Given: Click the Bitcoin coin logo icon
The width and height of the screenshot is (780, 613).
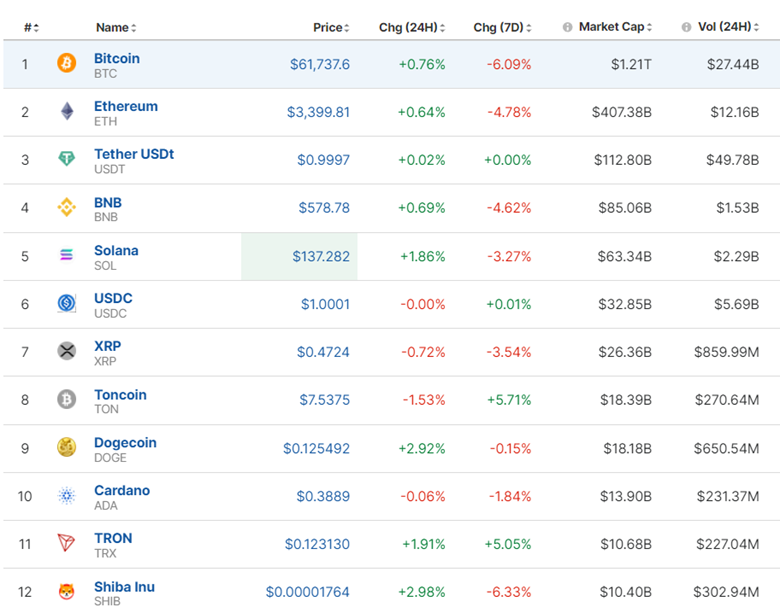Looking at the screenshot, I should (67, 63).
